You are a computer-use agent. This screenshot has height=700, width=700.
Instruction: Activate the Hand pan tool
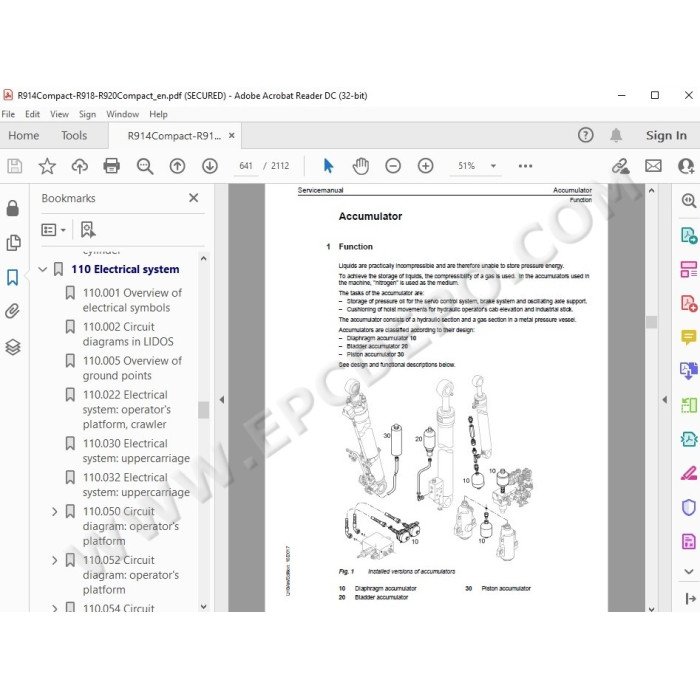361,166
